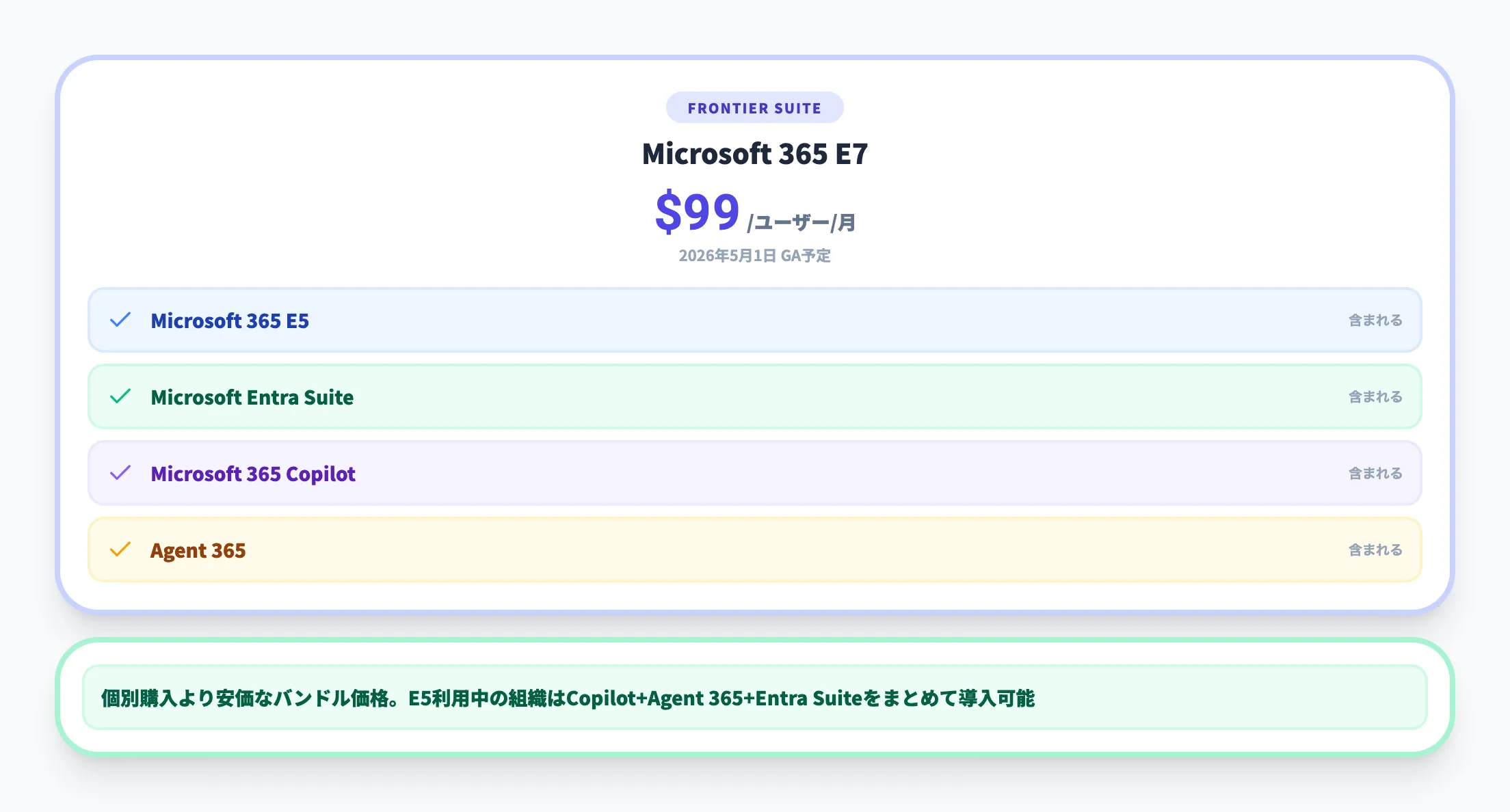Click the green checkmark beside Microsoft Entra Suite
This screenshot has width=1510, height=812.
coord(120,396)
